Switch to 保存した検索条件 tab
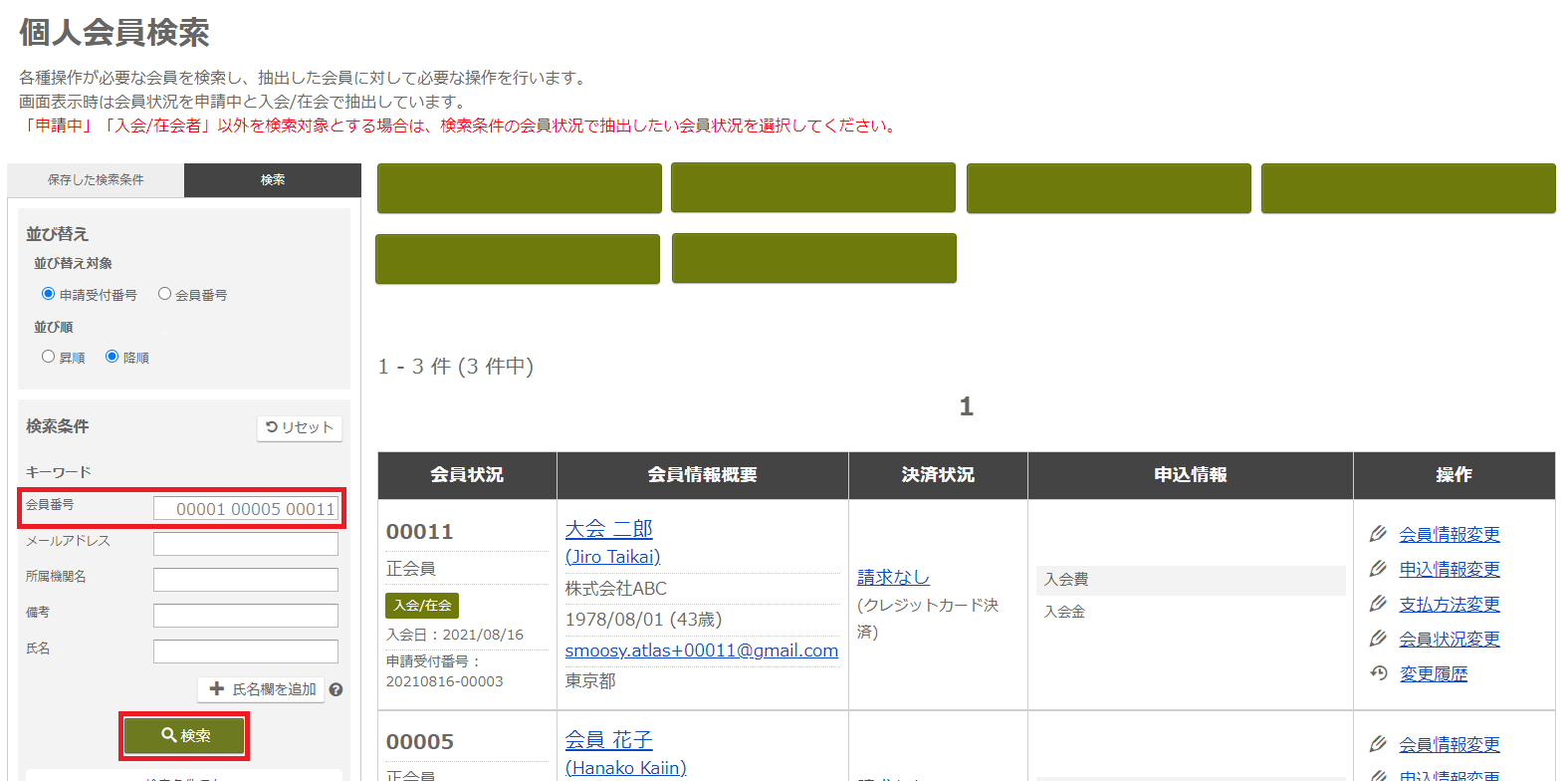Screen dimensions: 1568x781 (x=96, y=180)
